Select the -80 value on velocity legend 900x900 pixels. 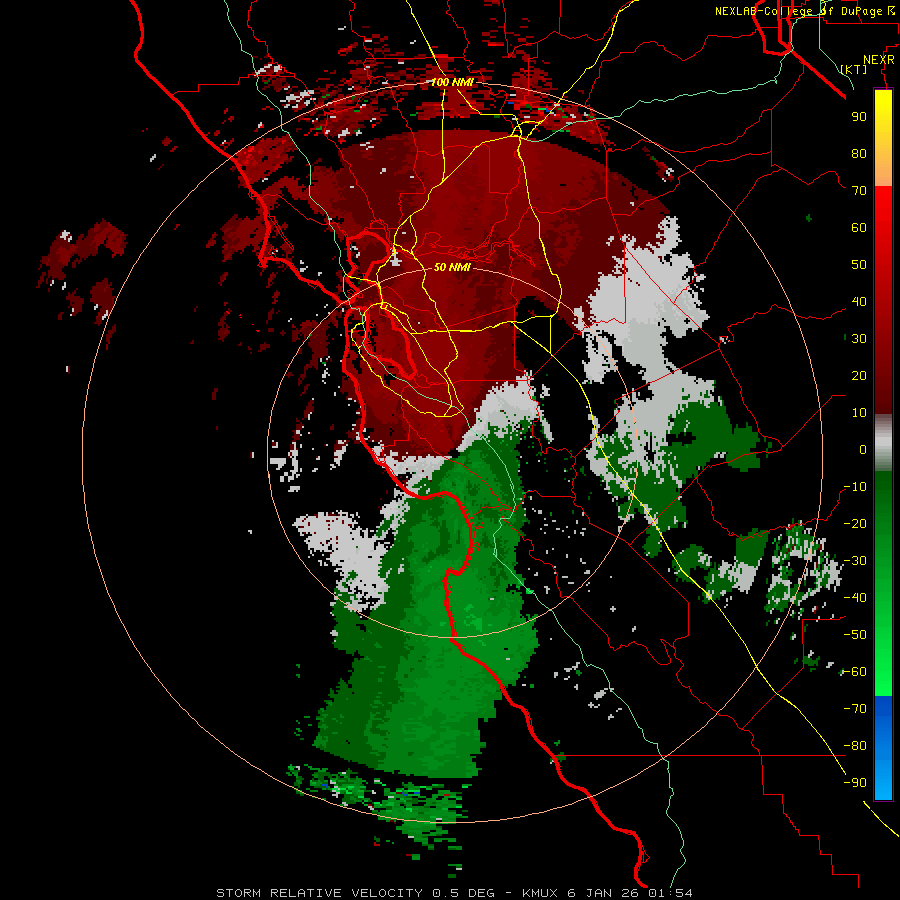[855, 746]
